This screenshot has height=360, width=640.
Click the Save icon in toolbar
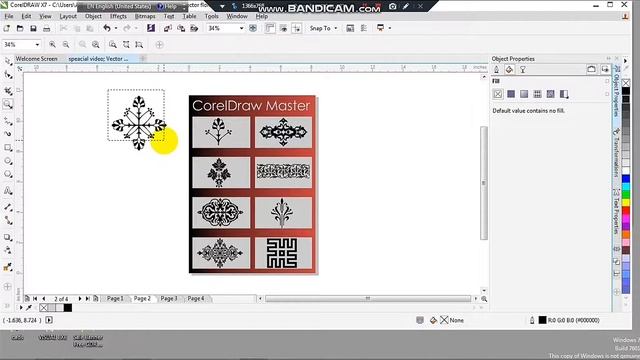(x=33, y=28)
